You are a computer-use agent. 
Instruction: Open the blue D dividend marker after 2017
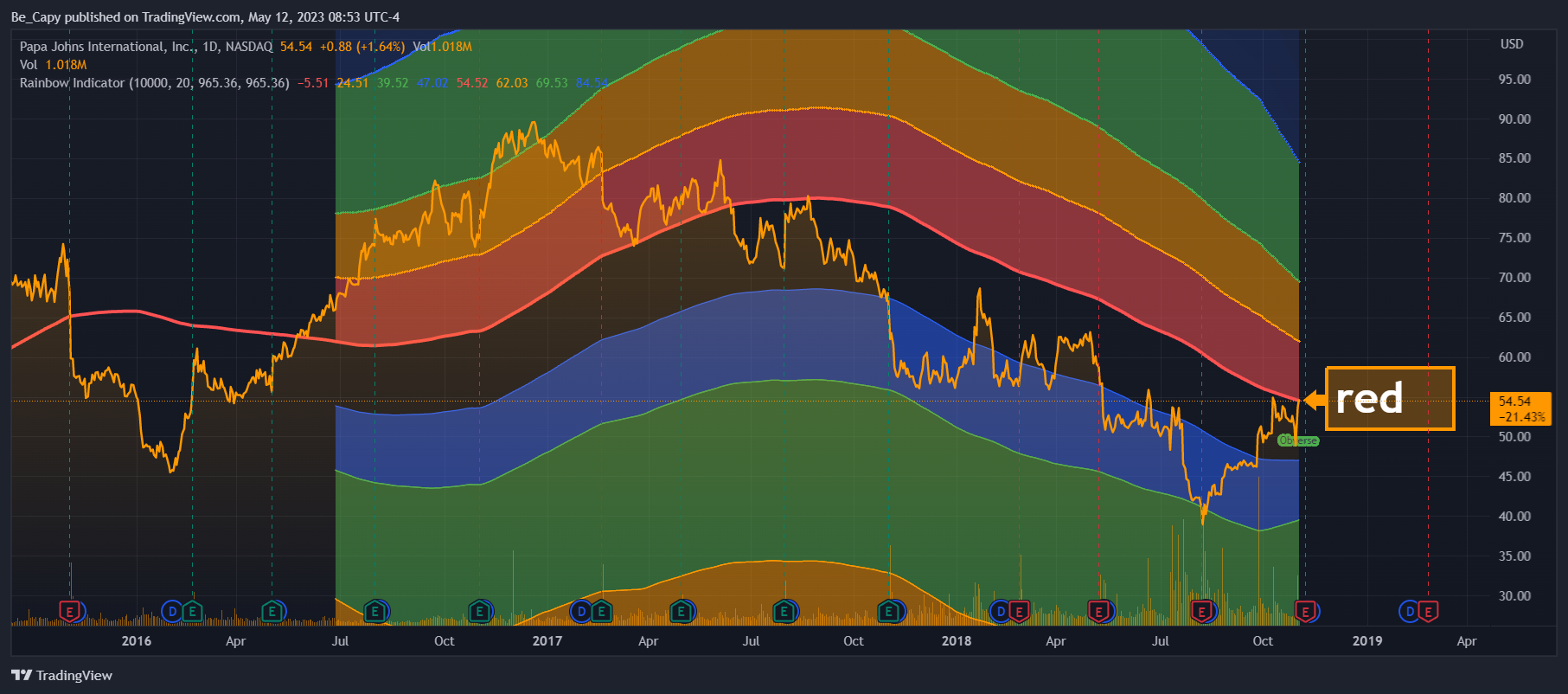(x=581, y=612)
